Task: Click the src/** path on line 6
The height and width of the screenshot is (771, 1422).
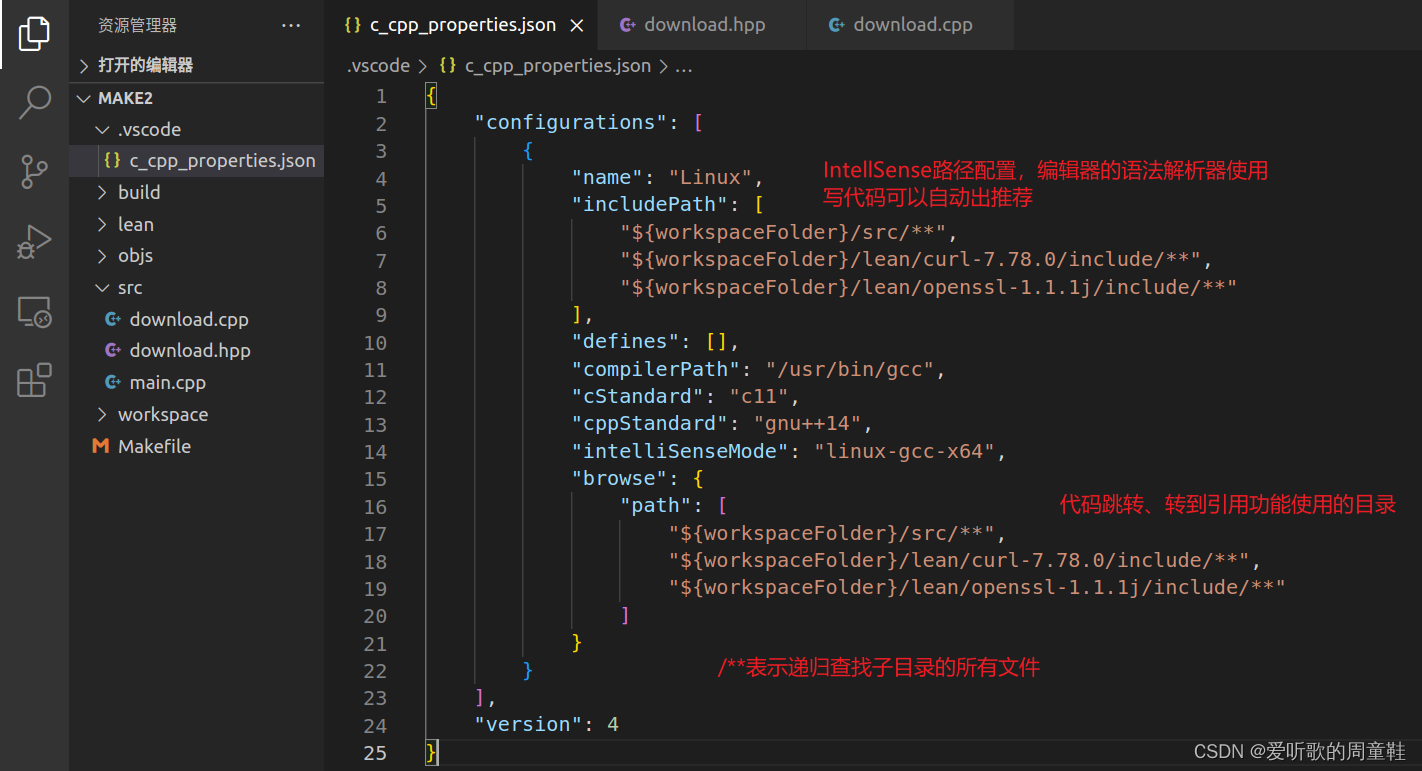Action: [783, 233]
